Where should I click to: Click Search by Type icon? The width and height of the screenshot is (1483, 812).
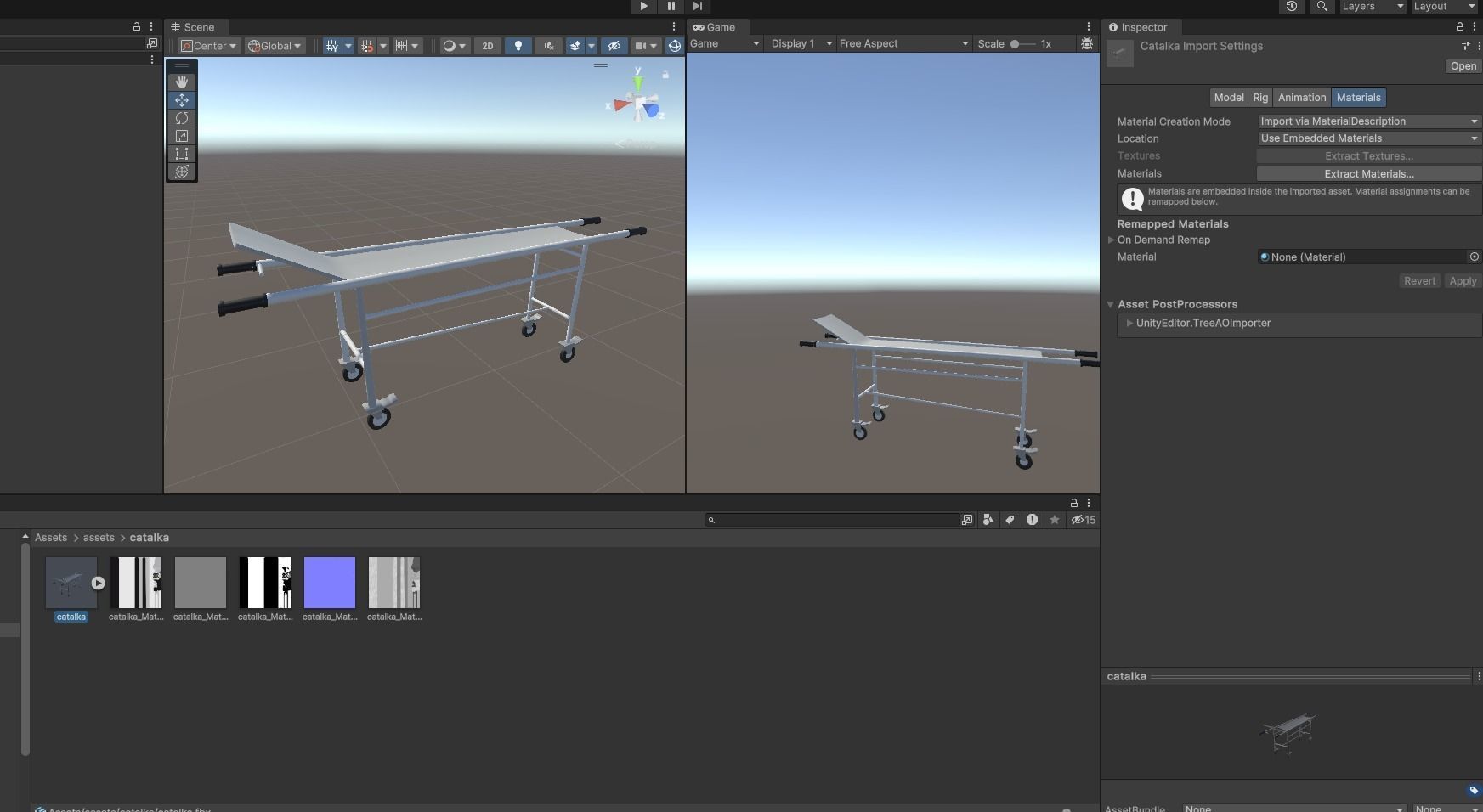point(988,520)
